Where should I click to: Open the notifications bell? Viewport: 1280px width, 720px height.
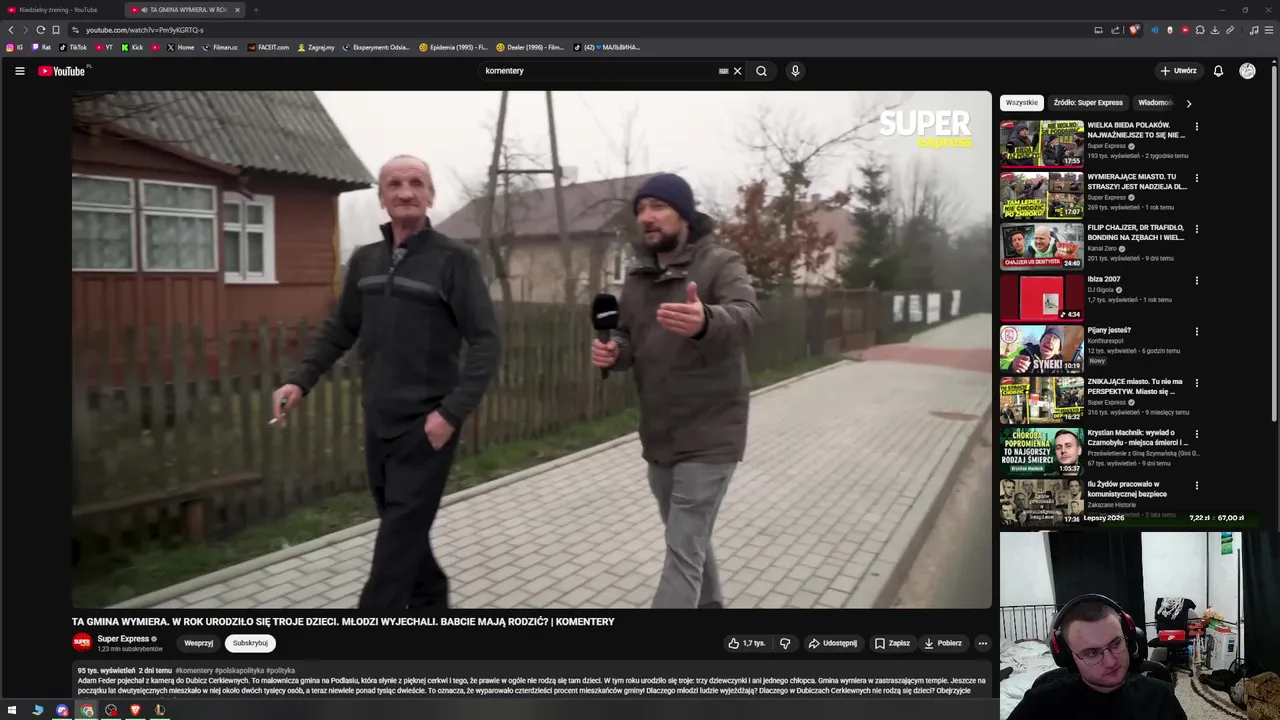pos(1218,71)
